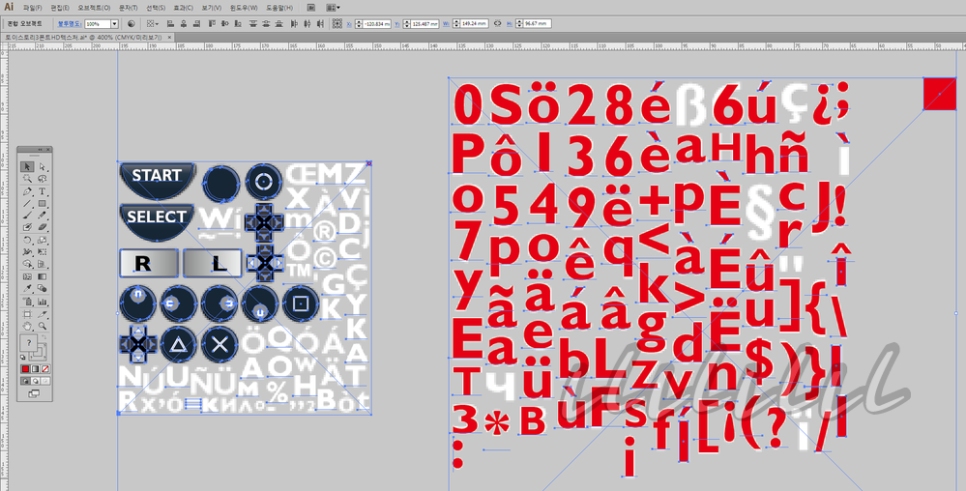The width and height of the screenshot is (966, 491).
Task: Toggle constrain width and height proportions
Action: pos(498,24)
